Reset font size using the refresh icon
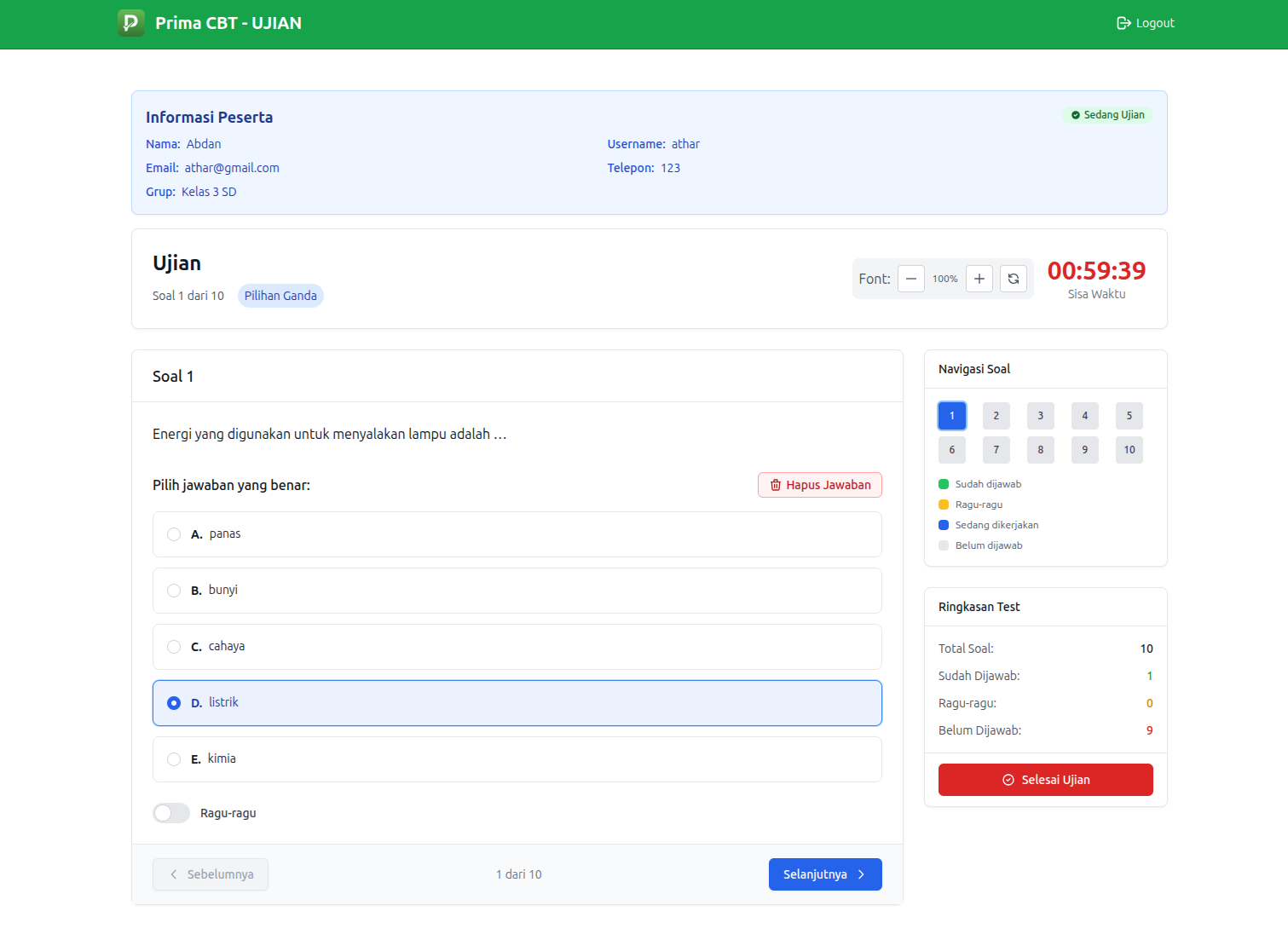 point(1013,279)
